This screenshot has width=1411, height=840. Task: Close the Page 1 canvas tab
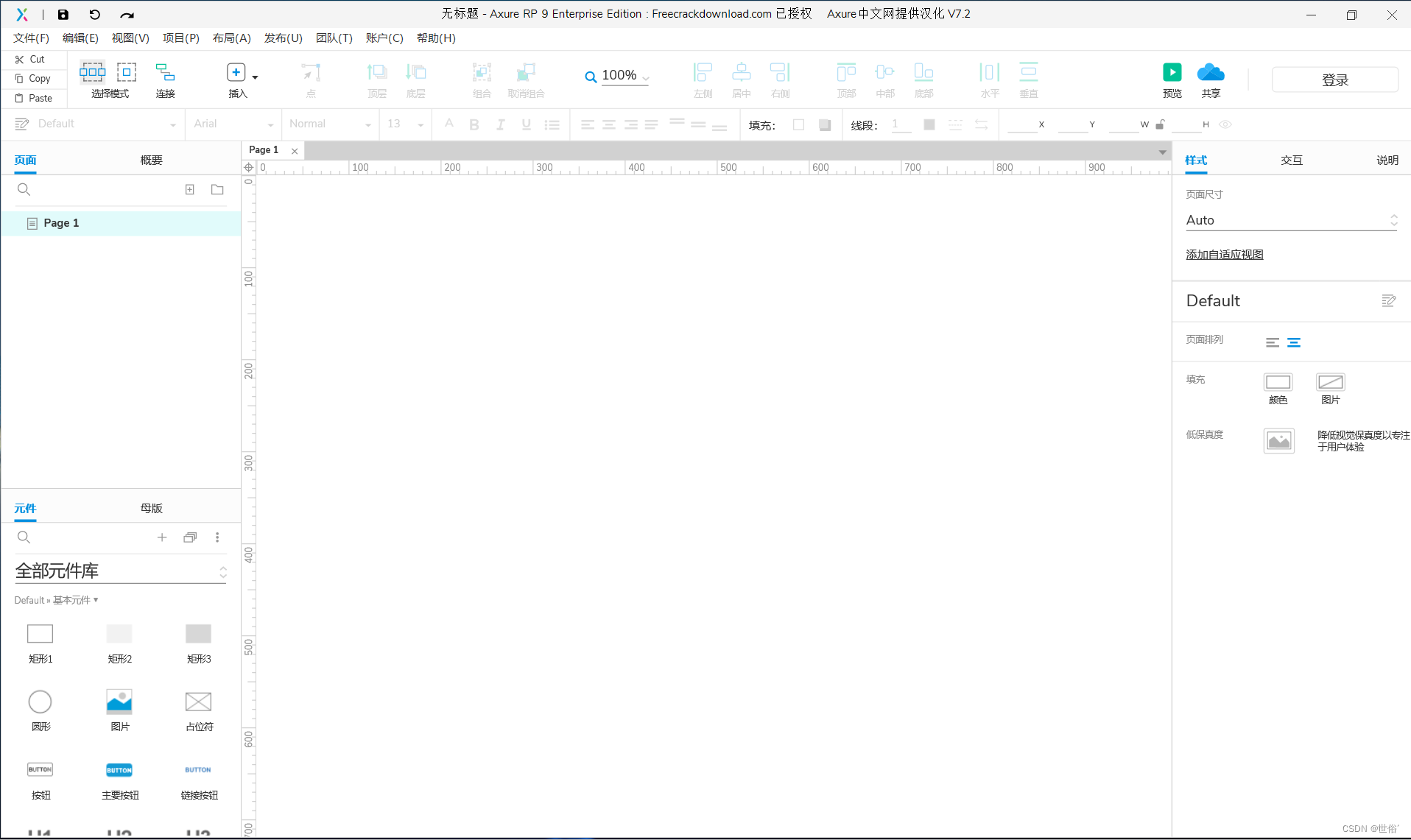(295, 151)
